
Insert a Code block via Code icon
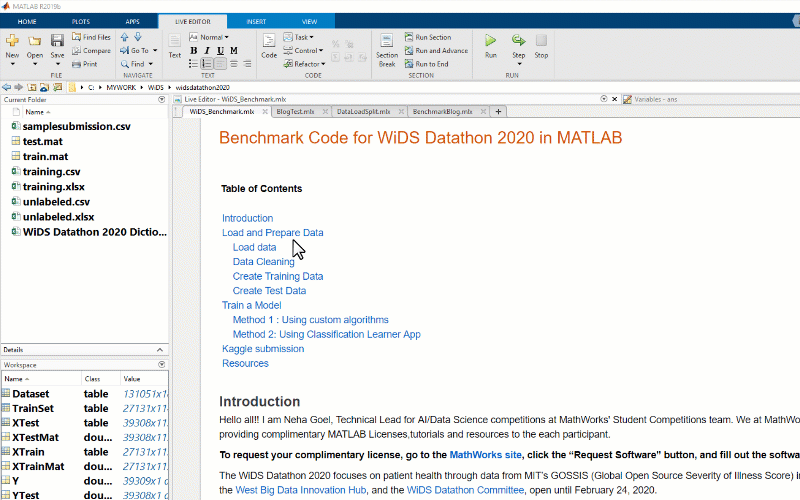(x=269, y=45)
